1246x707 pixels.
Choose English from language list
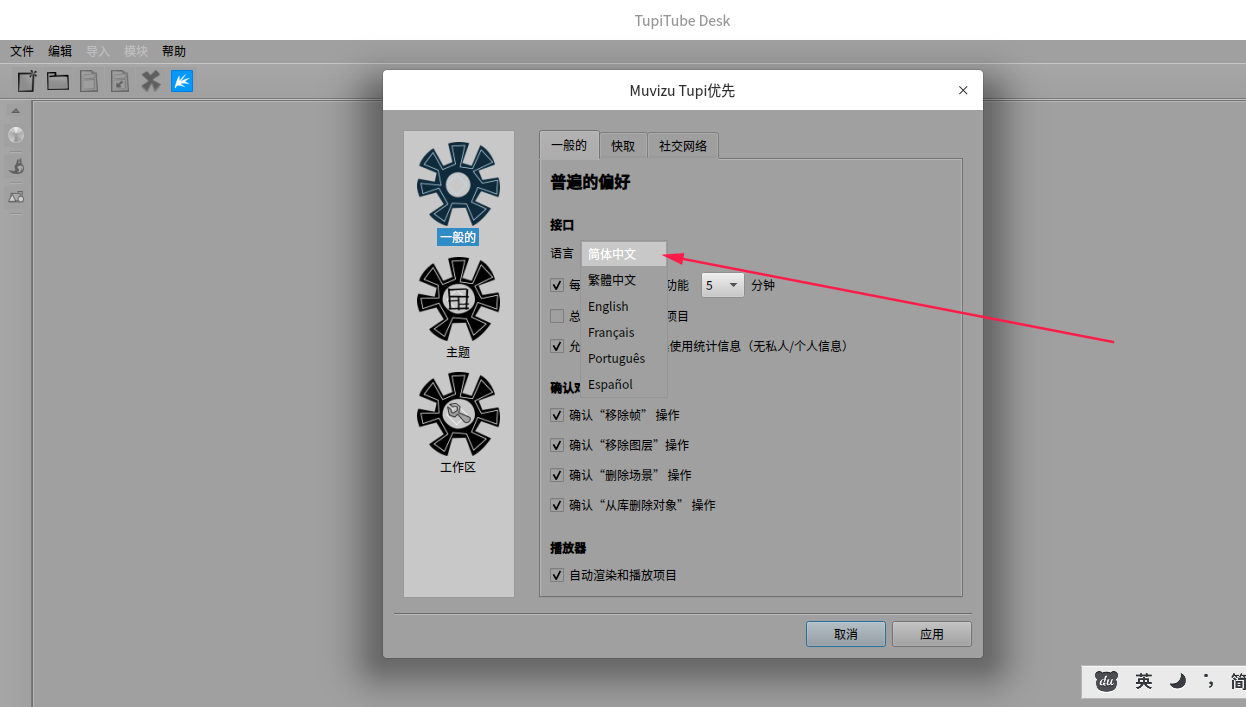pyautogui.click(x=624, y=306)
